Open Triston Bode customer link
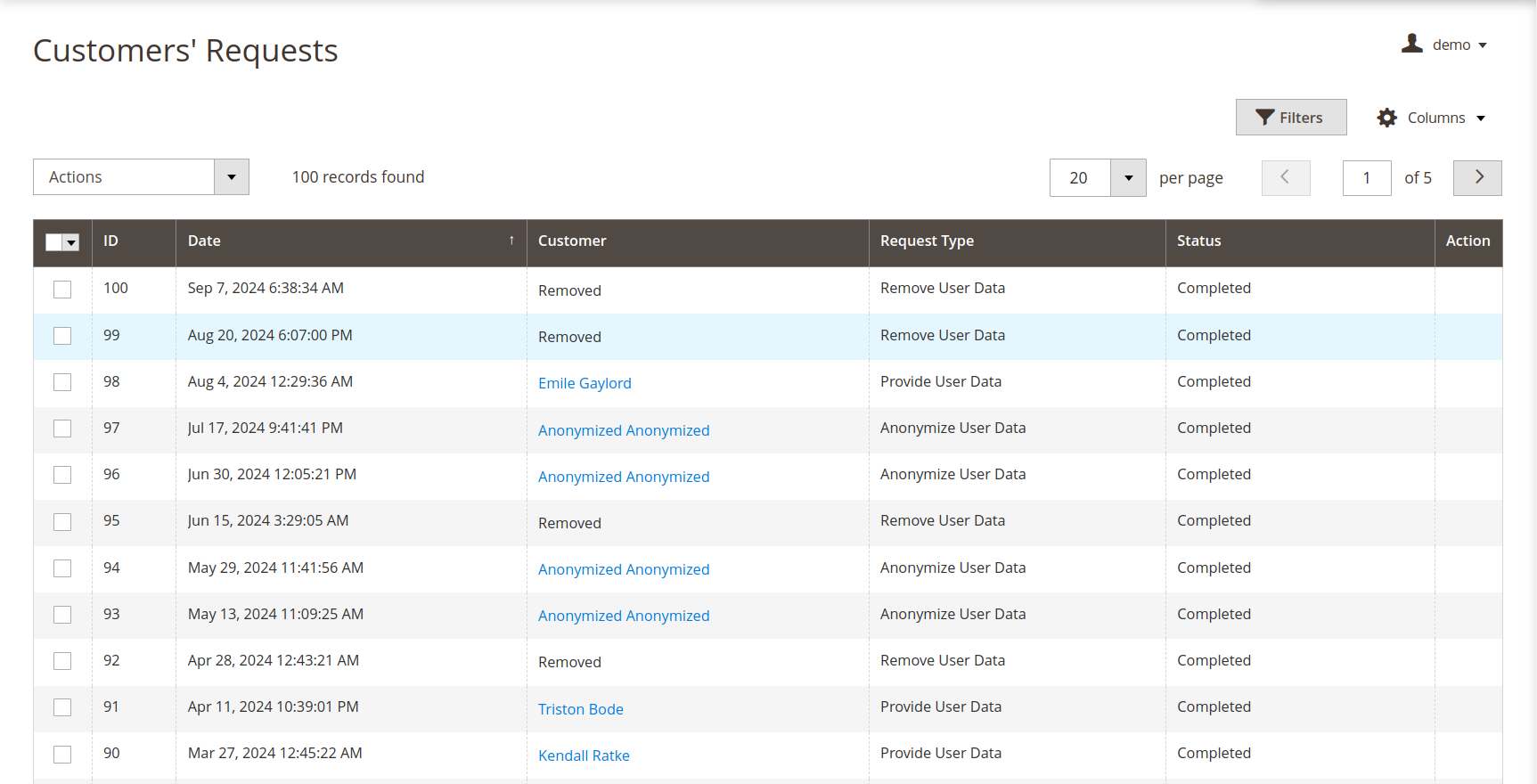The image size is (1537, 784). pos(580,709)
